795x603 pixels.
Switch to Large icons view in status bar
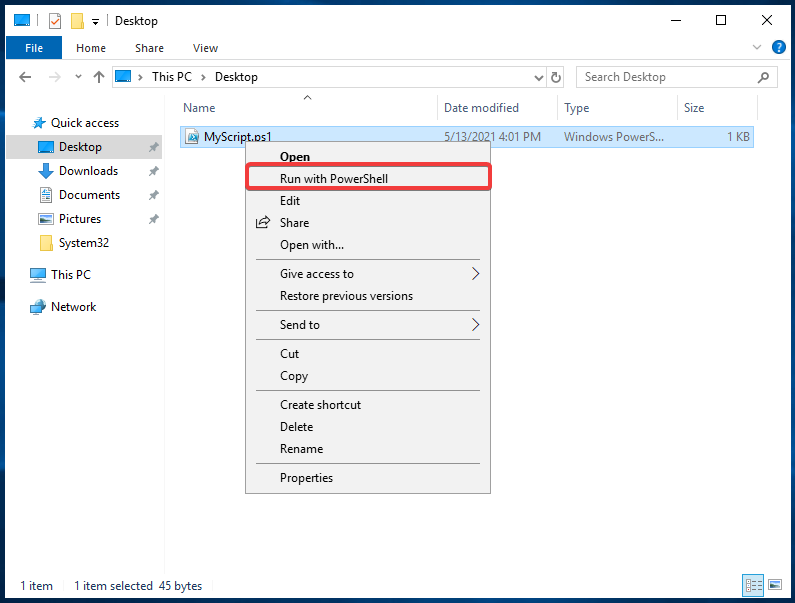(775, 586)
